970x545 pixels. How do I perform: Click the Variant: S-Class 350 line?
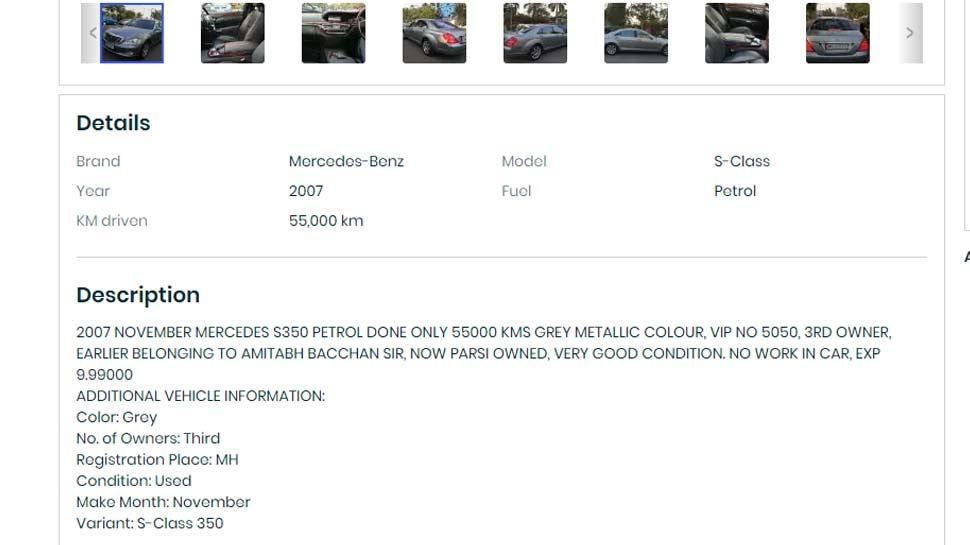pos(150,523)
